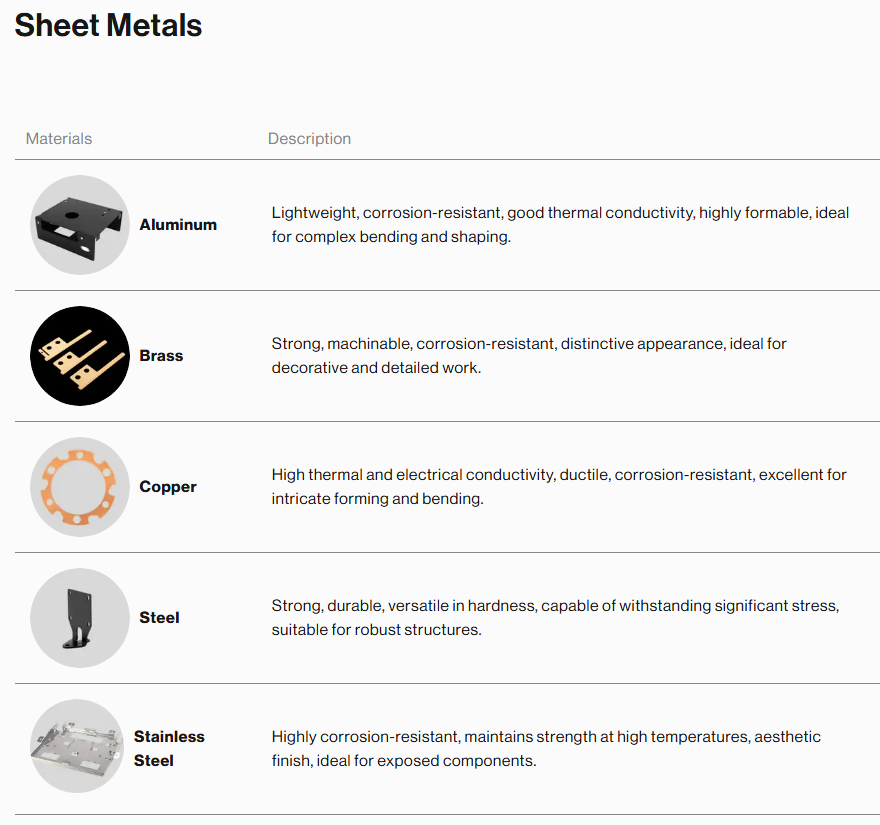Open the Brass parts image
Image resolution: width=880 pixels, height=825 pixels.
click(80, 356)
